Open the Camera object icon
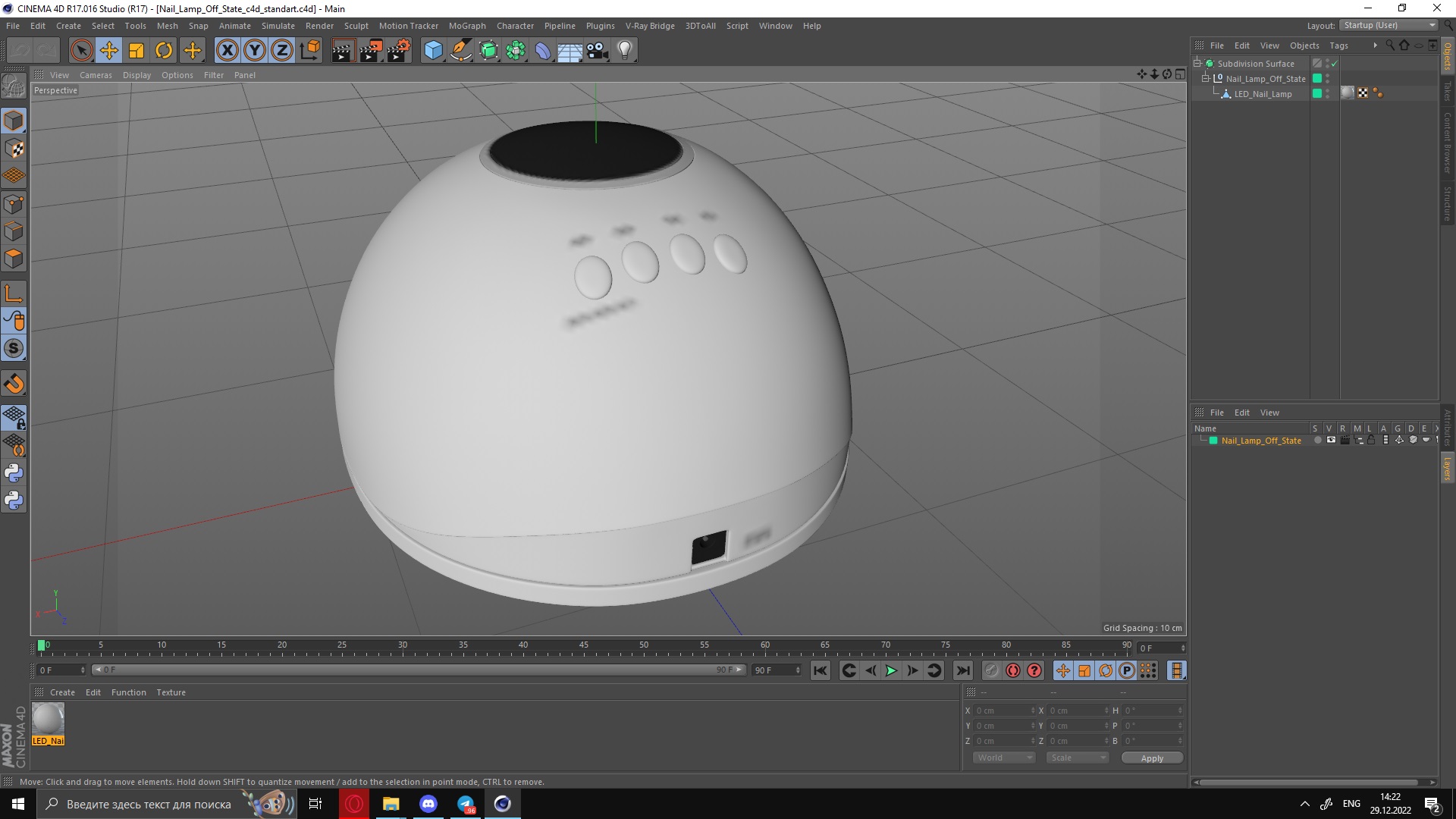The height and width of the screenshot is (819, 1456). 598,51
